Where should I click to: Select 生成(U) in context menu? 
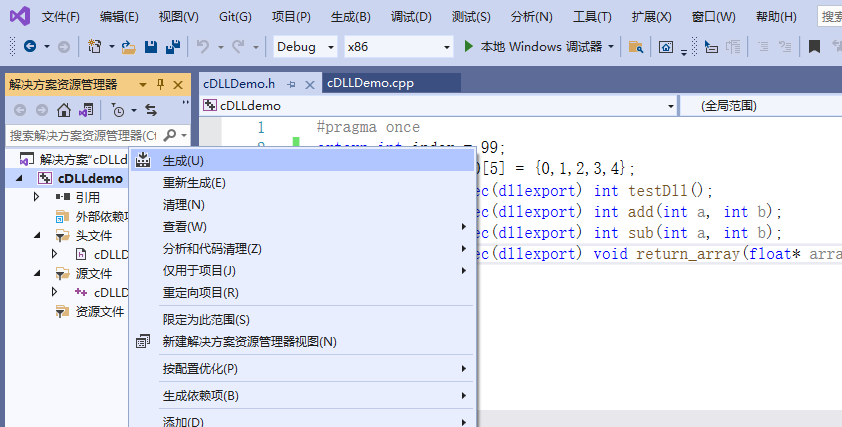(x=303, y=160)
